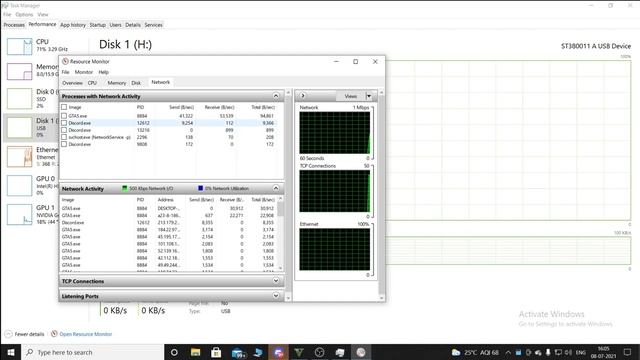This screenshot has width=640, height=360.
Task: Click the icon beside Open Resource Monitor
Action: [x=54, y=334]
